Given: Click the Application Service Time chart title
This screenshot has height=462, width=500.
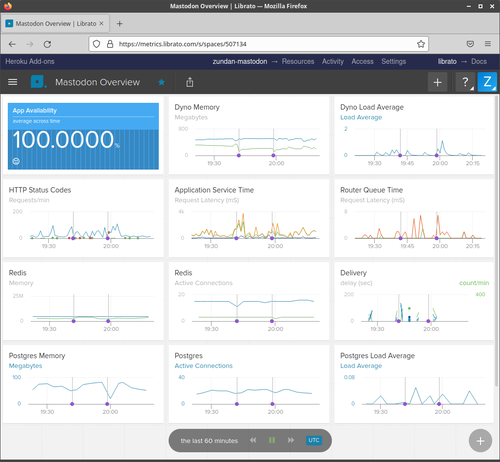Looking at the screenshot, I should tap(214, 190).
